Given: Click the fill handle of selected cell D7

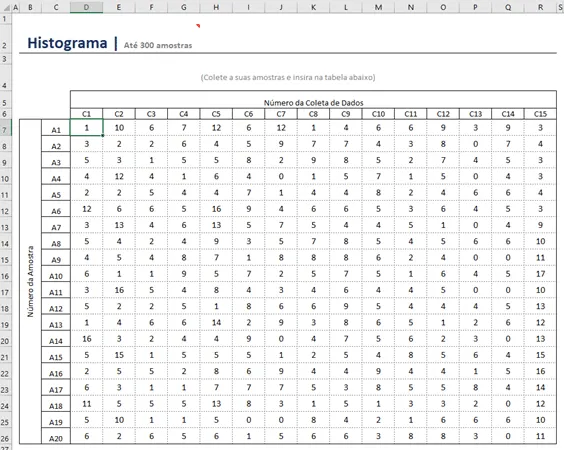Looking at the screenshot, I should coord(103,136).
